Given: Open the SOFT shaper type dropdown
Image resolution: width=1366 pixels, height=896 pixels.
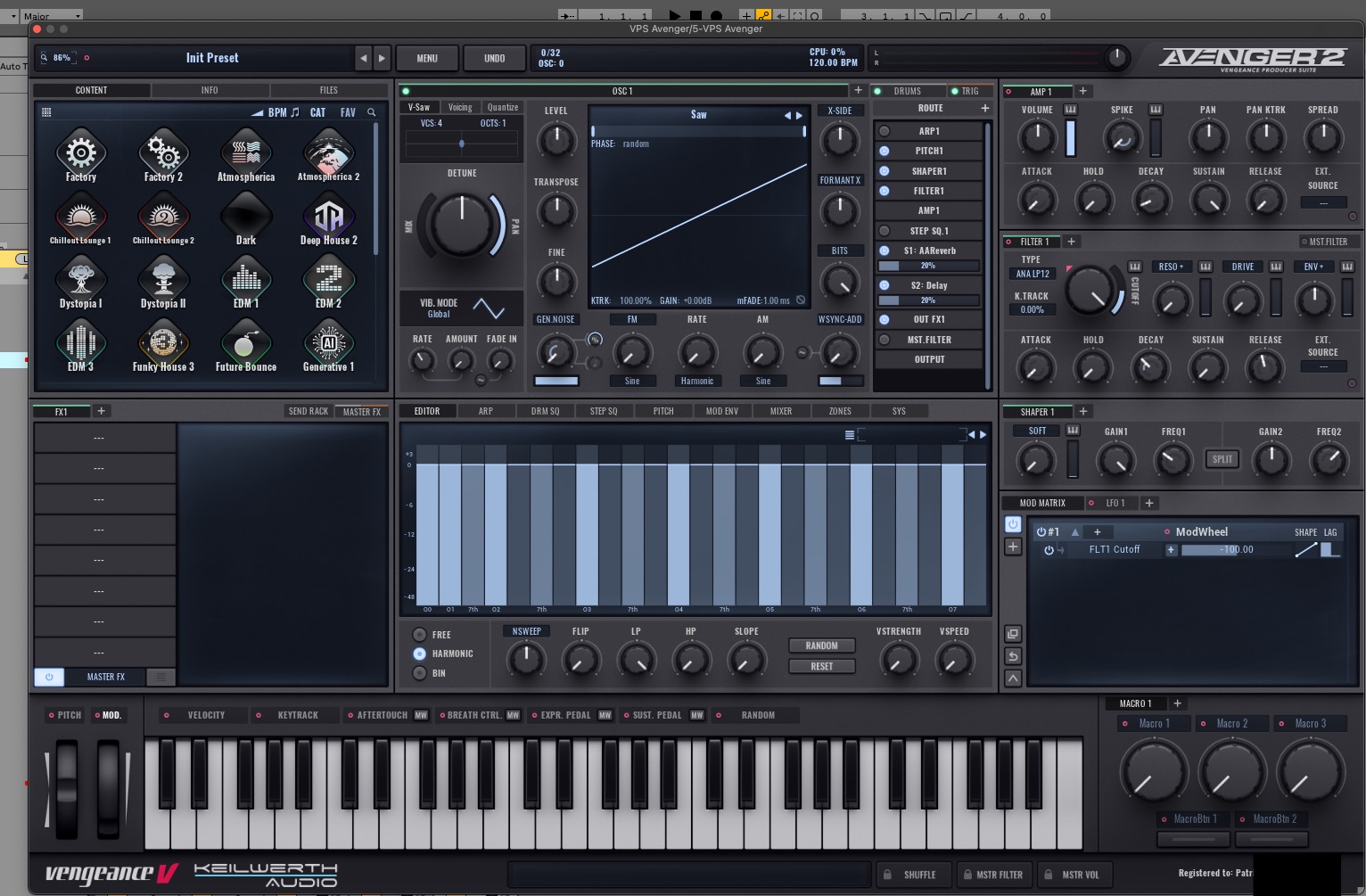Looking at the screenshot, I should pyautogui.click(x=1037, y=431).
